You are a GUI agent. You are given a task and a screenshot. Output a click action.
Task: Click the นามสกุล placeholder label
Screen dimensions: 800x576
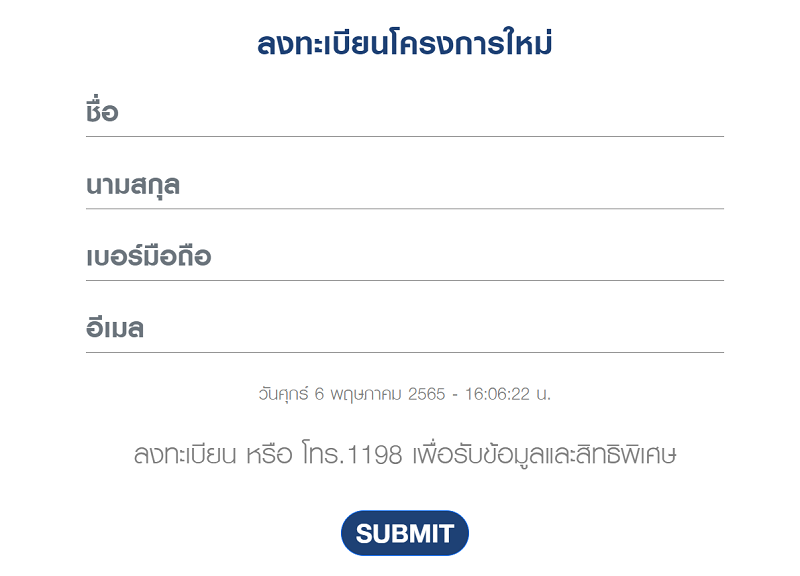(x=133, y=186)
